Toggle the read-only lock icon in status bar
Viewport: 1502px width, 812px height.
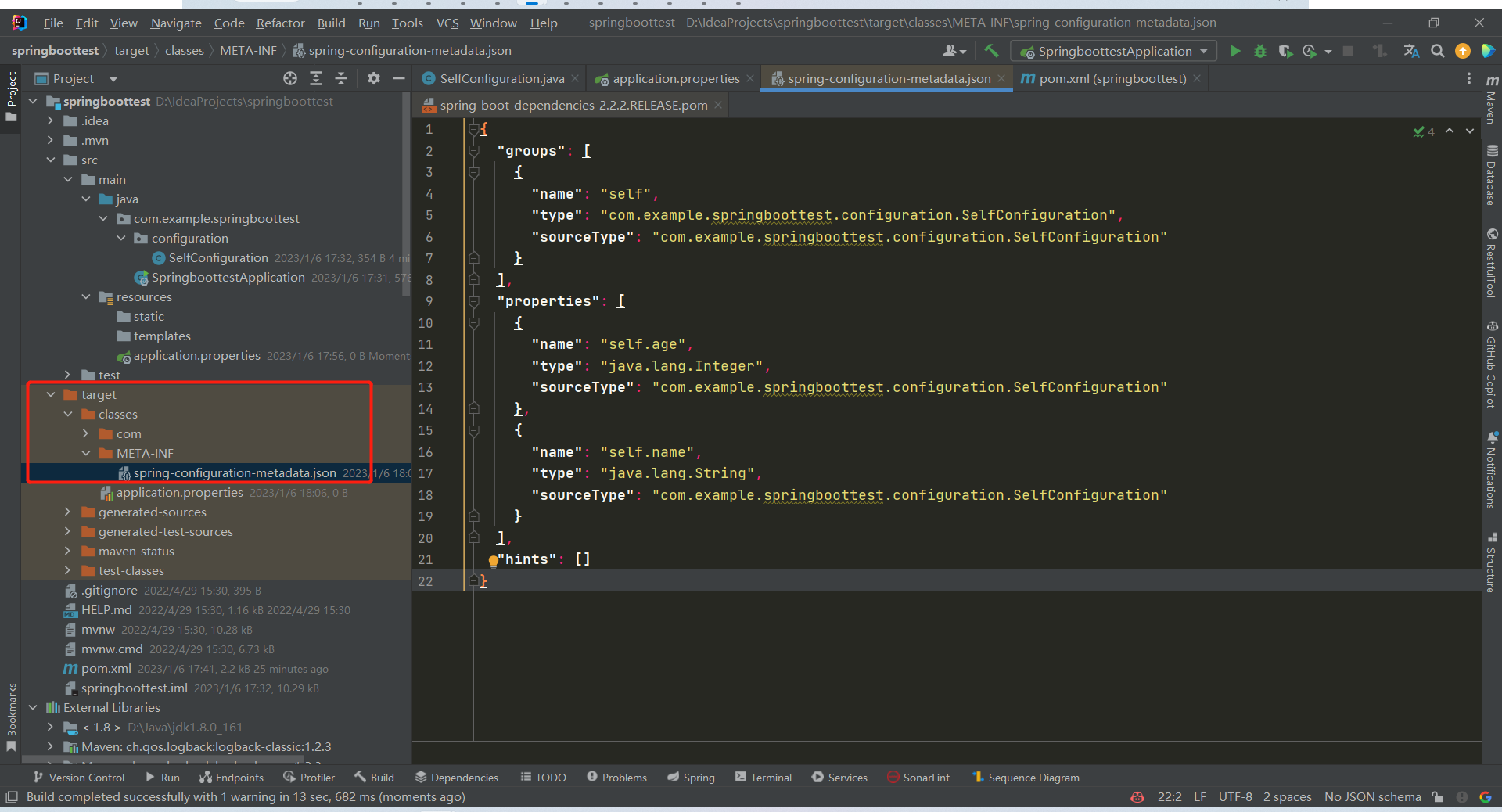(x=1437, y=797)
